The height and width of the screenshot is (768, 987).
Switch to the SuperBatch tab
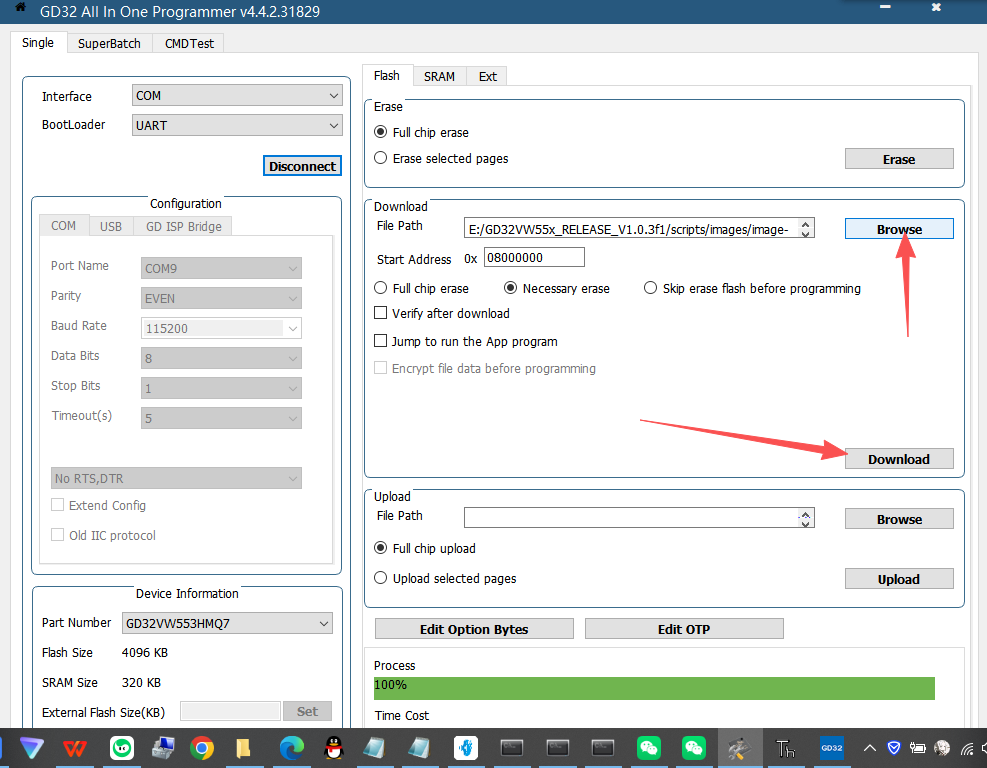(x=109, y=43)
